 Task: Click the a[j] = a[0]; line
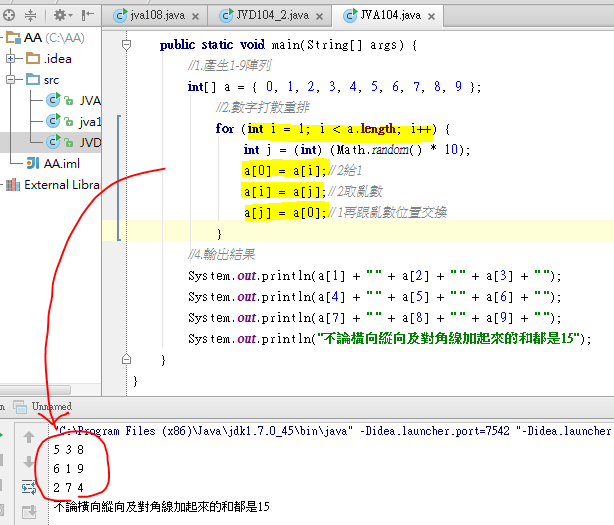(285, 213)
